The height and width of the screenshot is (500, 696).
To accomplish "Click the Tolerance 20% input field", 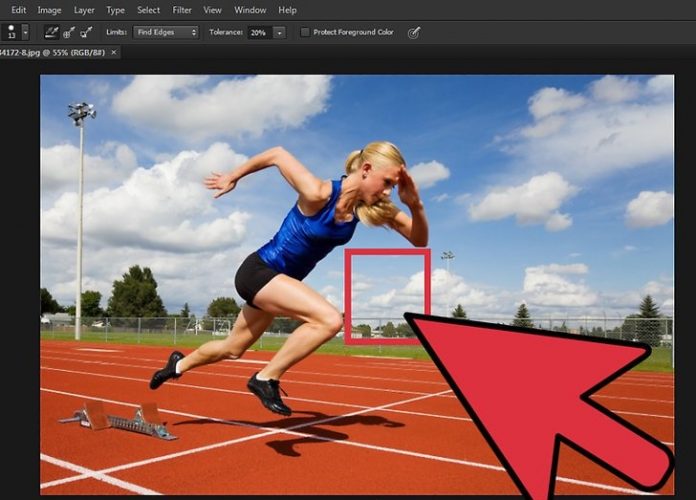I will [x=259, y=32].
